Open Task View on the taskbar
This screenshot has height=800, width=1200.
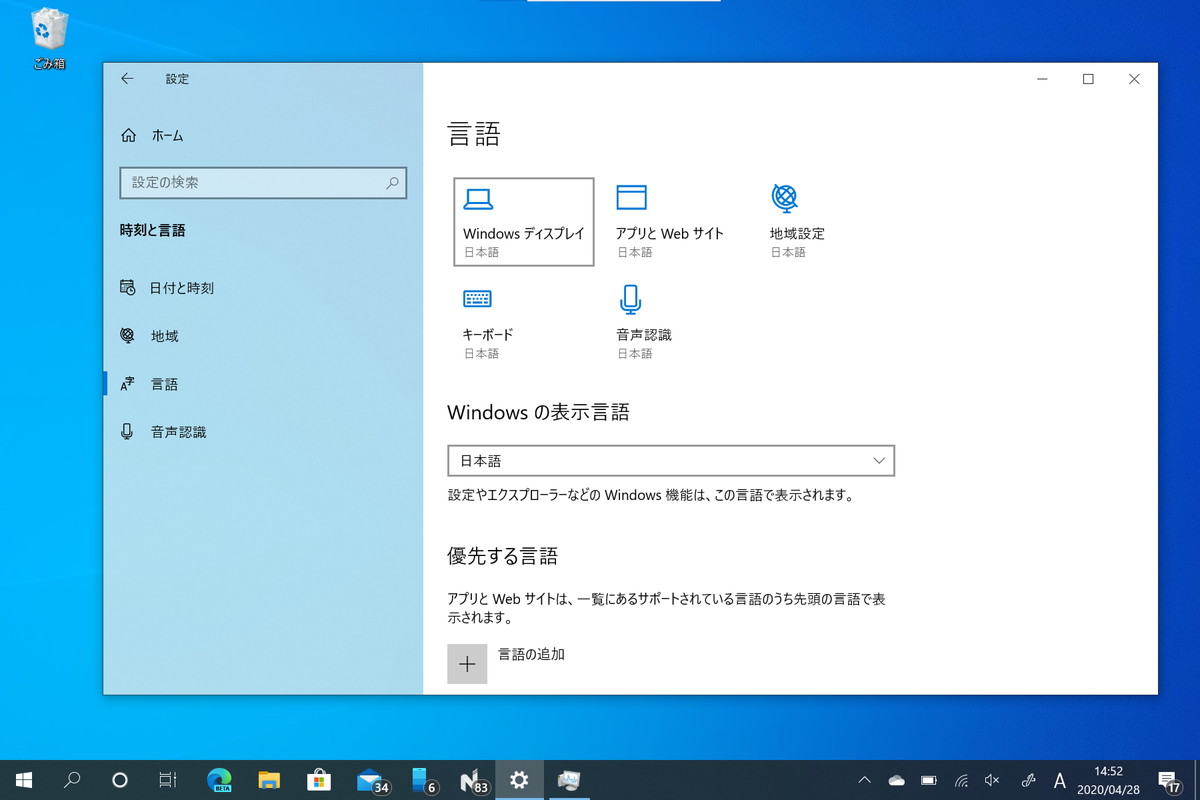pos(168,780)
